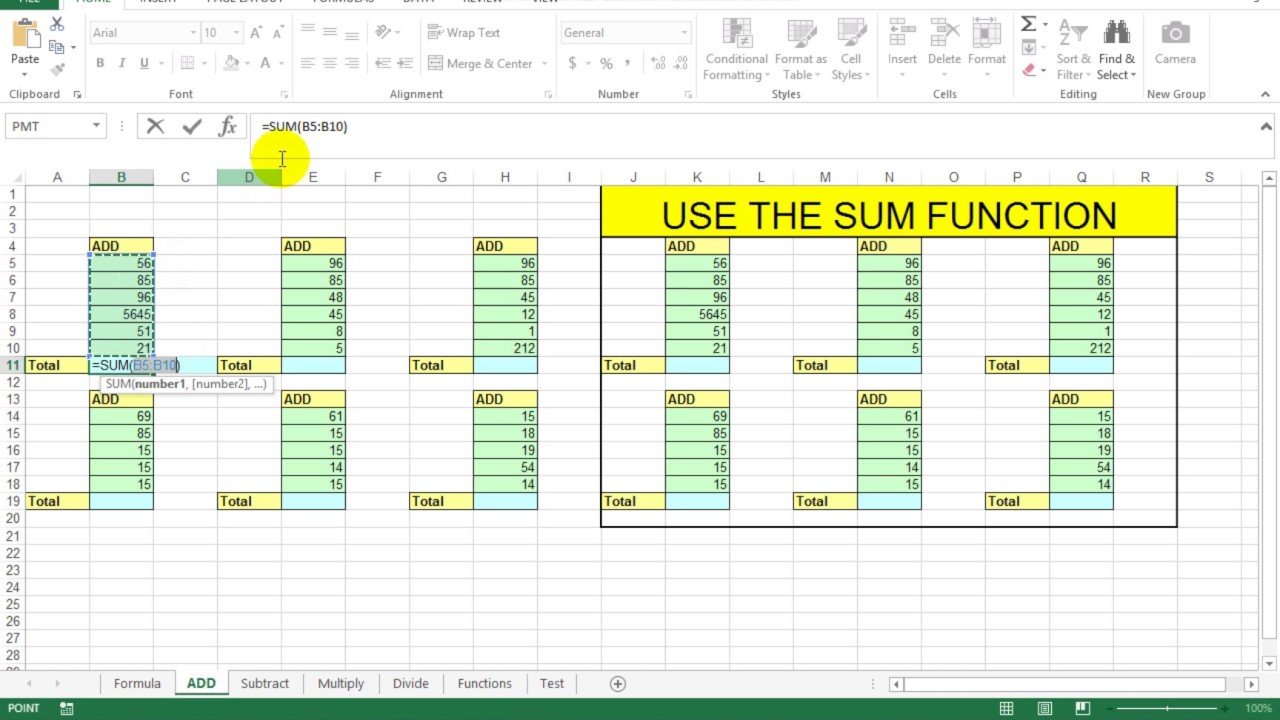Switch to Normal view in status bar
This screenshot has width=1280, height=720.
pos(1007,709)
